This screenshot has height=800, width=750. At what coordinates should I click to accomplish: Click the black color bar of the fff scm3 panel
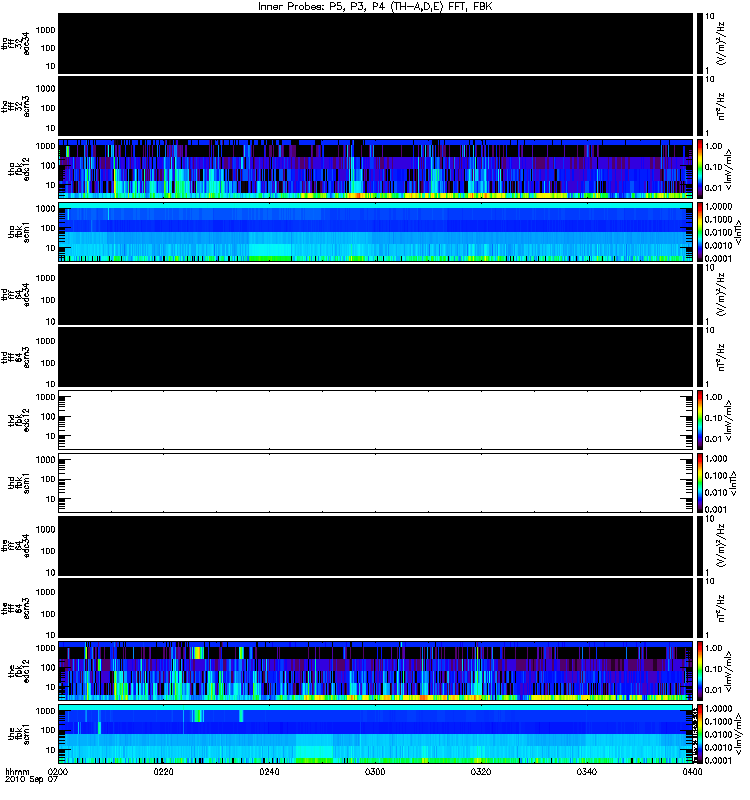coord(700,608)
